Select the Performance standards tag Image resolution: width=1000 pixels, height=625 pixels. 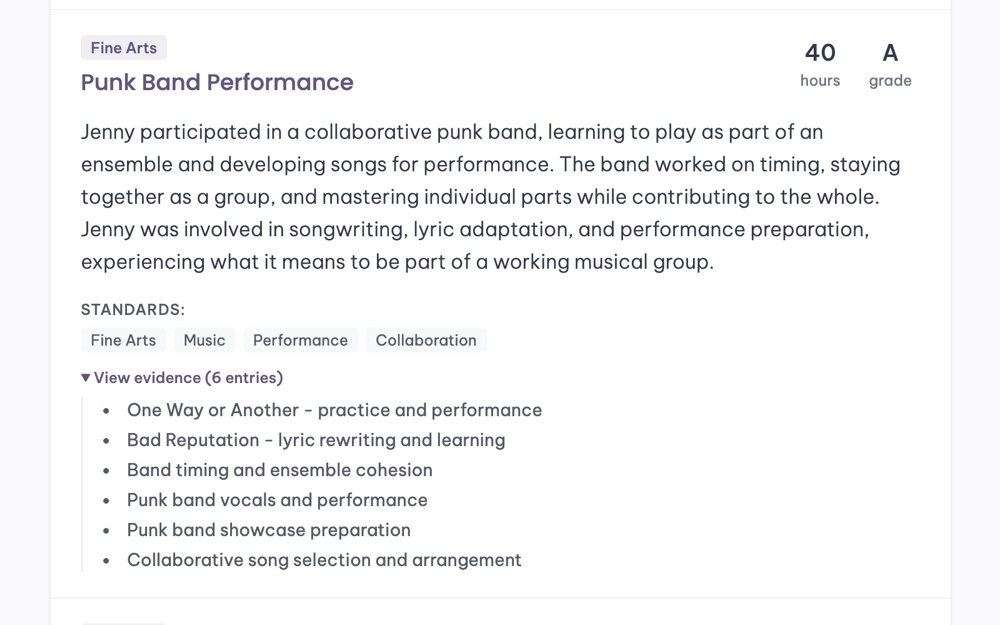coord(300,340)
